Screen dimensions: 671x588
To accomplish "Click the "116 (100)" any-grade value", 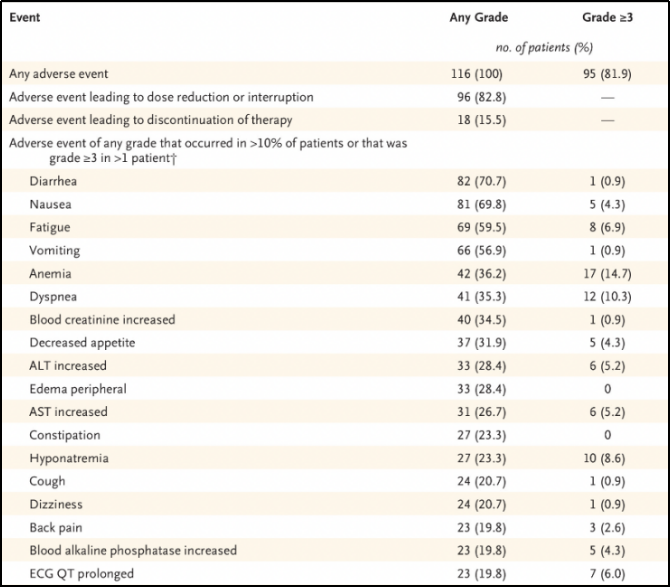I will click(x=478, y=74).
